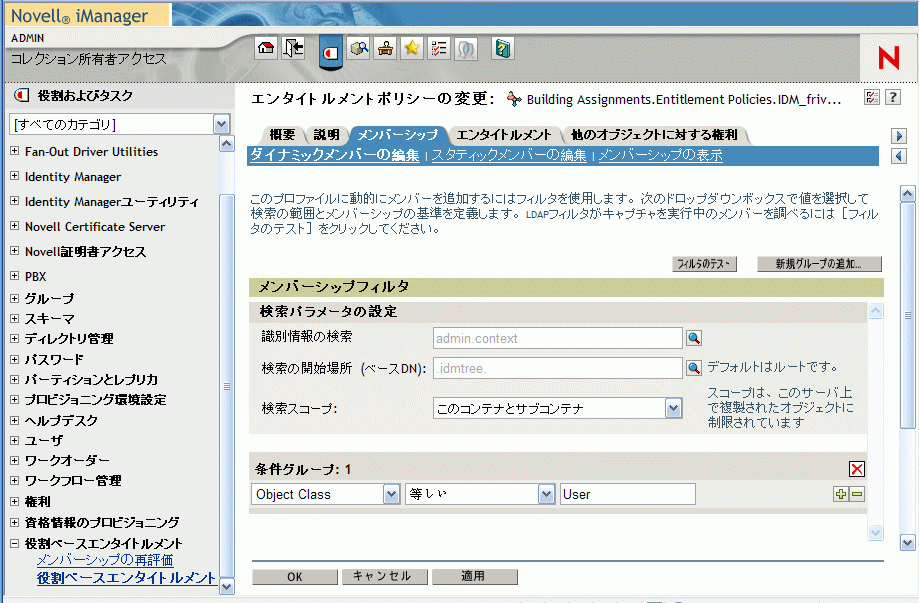919x603 pixels.
Task: Collapse 役割ベースエンタイトルメント category
Action: click(15, 543)
